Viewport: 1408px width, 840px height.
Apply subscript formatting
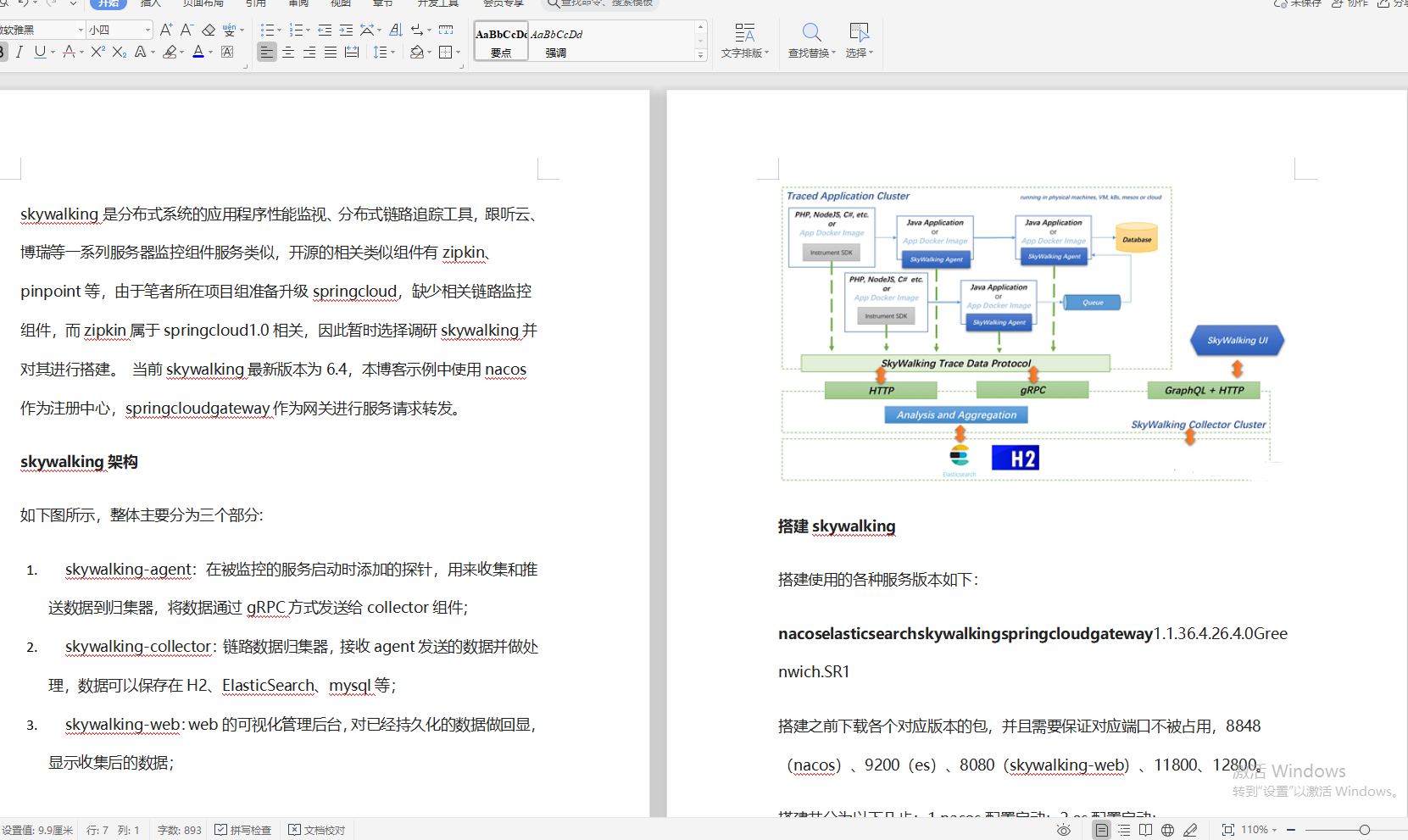tap(120, 53)
